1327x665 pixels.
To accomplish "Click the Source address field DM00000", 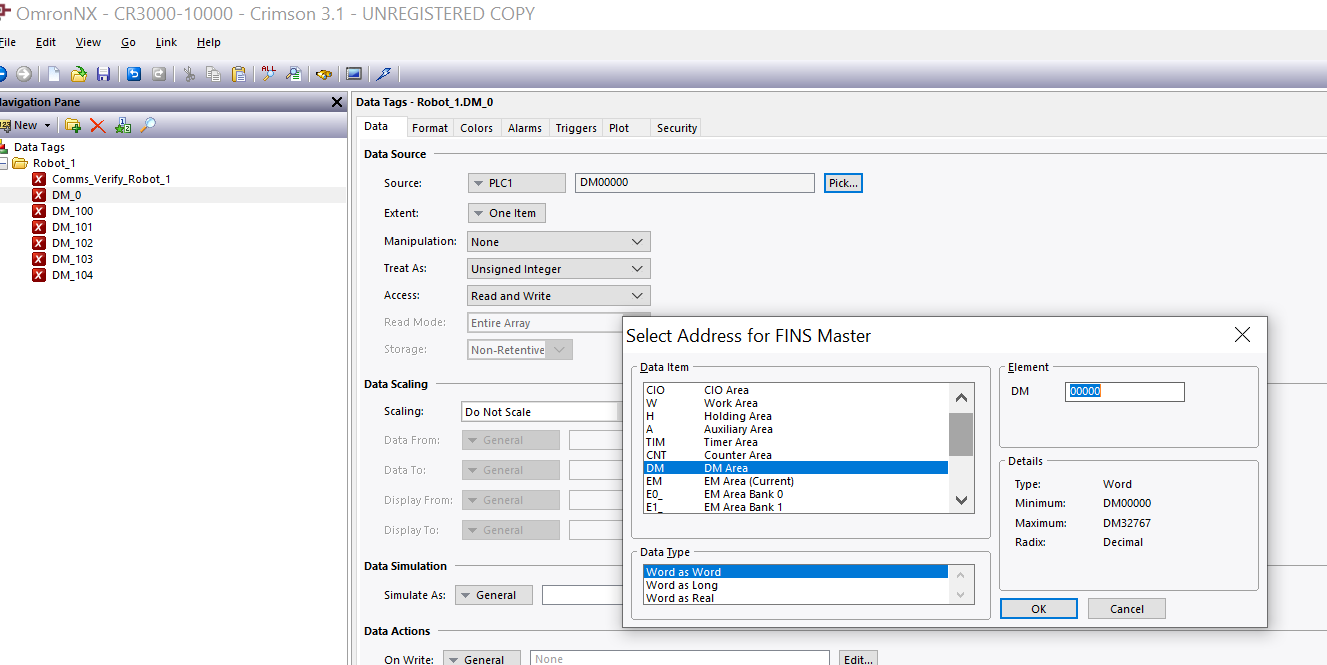I will point(695,183).
